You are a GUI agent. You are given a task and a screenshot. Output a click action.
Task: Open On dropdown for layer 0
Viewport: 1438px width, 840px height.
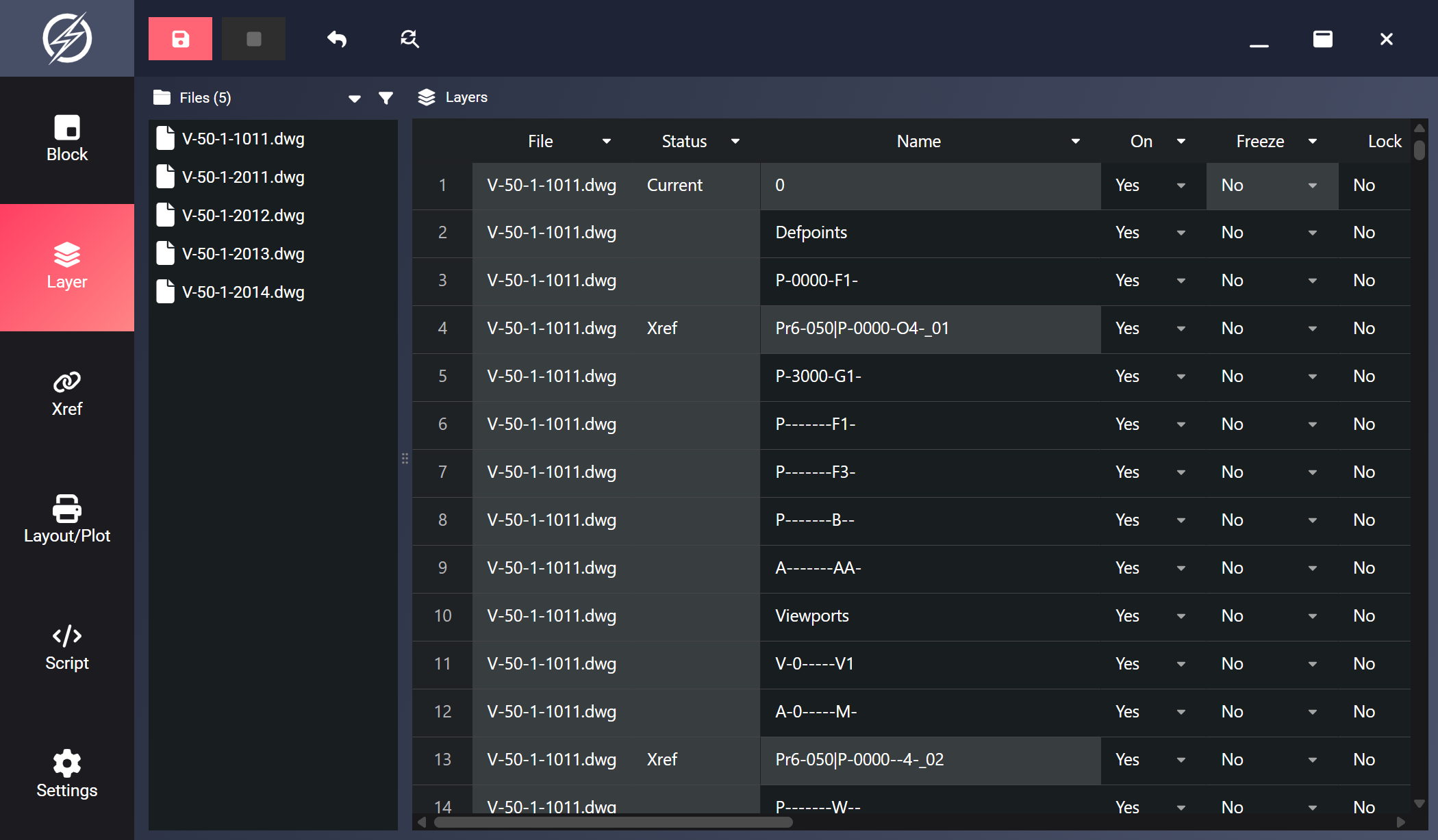(x=1181, y=186)
